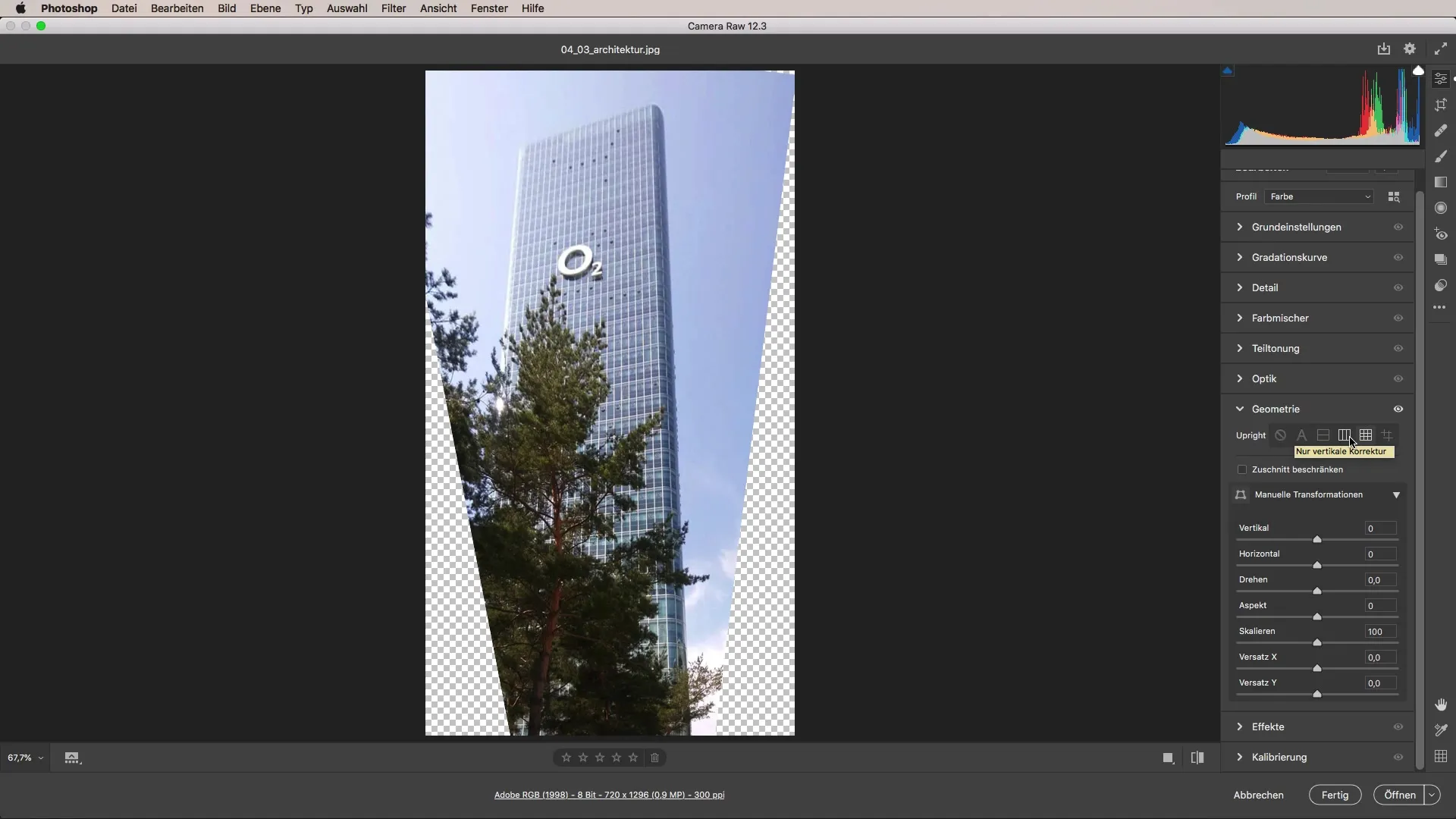Screen dimensions: 1456x819
Task: Open the Snapshots panel icon
Action: (1441, 259)
